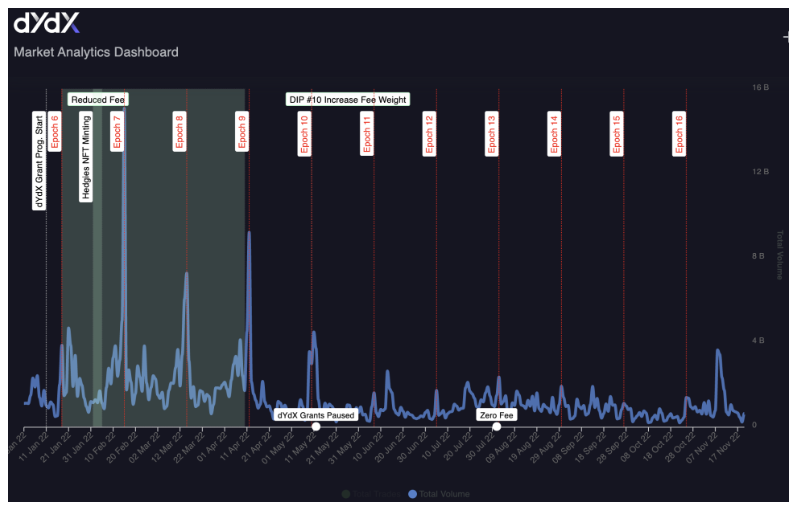796x508 pixels.
Task: Select the Epoch 8 annotation label
Action: [179, 131]
